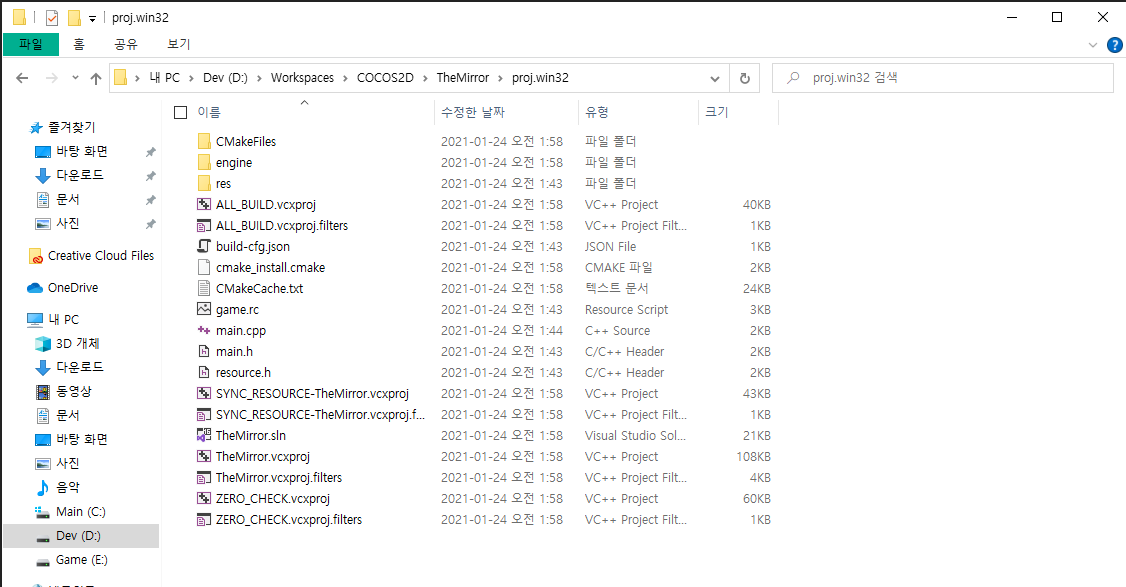
Task: Select the engine folder icon
Action: click(204, 162)
